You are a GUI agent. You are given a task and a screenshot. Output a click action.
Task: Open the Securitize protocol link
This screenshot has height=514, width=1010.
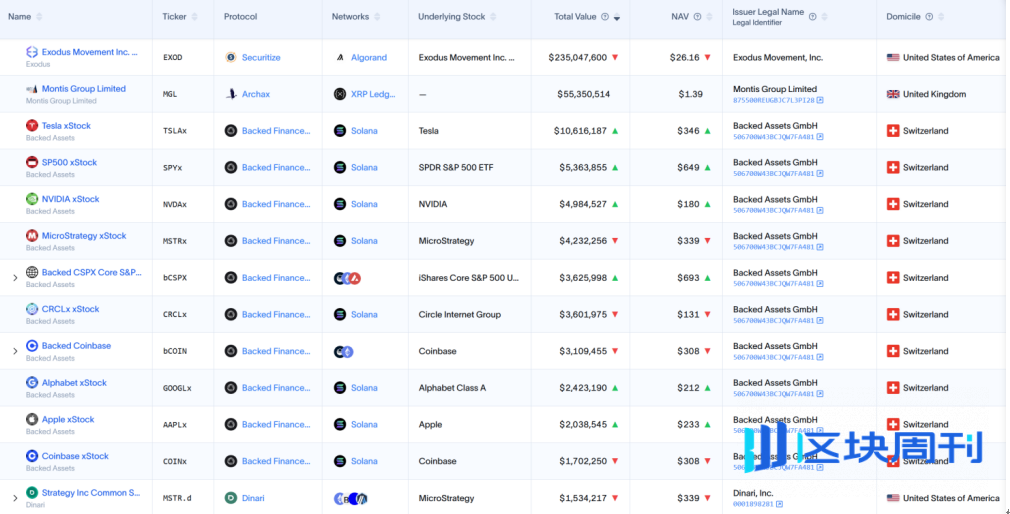[x=261, y=57]
